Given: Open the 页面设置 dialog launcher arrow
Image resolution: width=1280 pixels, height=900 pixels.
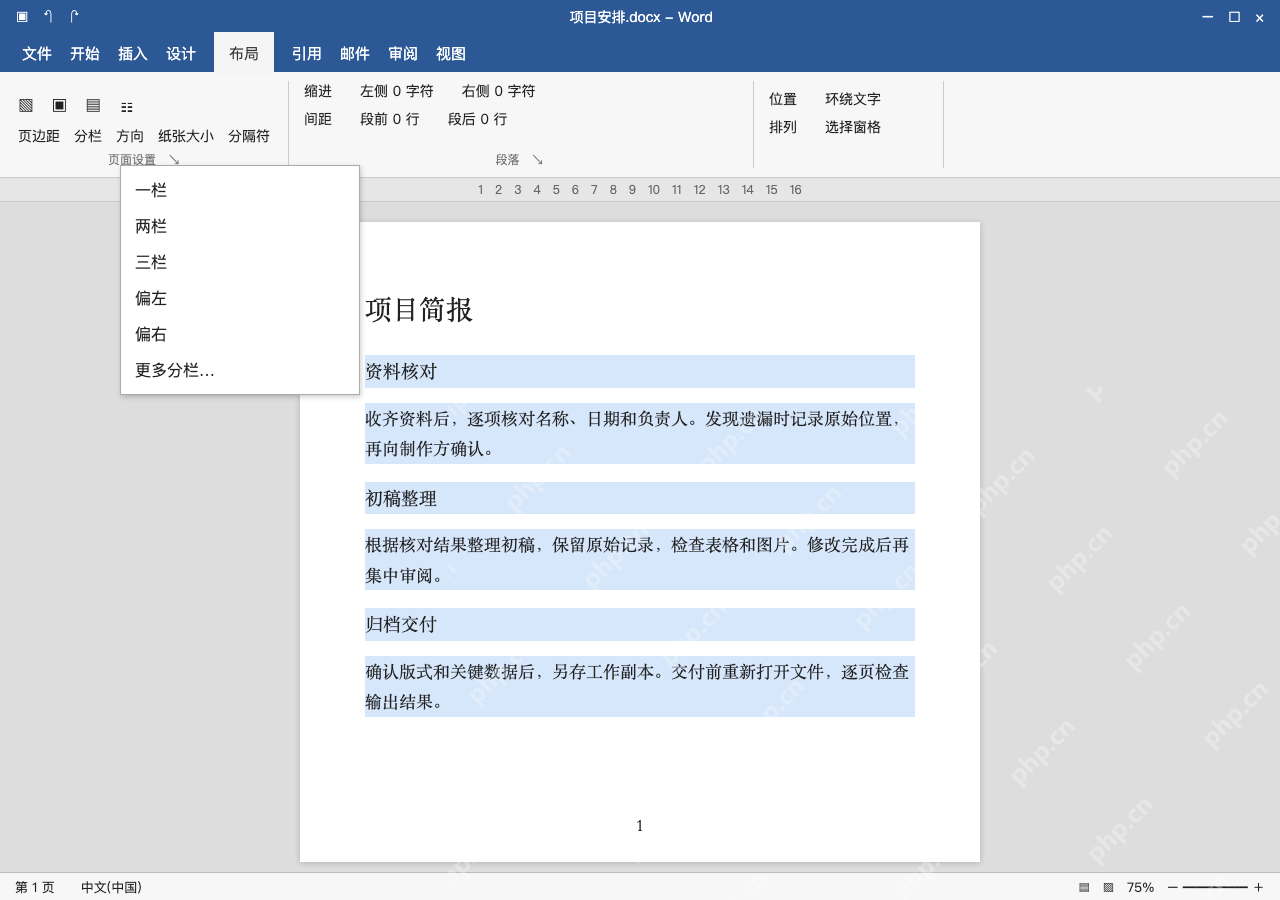Looking at the screenshot, I should [174, 159].
